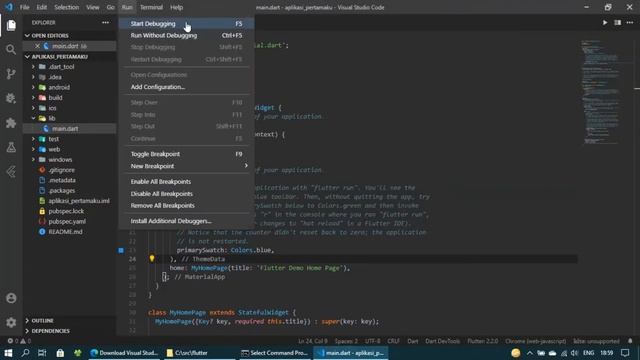Image resolution: width=640 pixels, height=360 pixels.
Task: Open the Flutter/Dart sidebar icon below Testing
Action: (11, 171)
